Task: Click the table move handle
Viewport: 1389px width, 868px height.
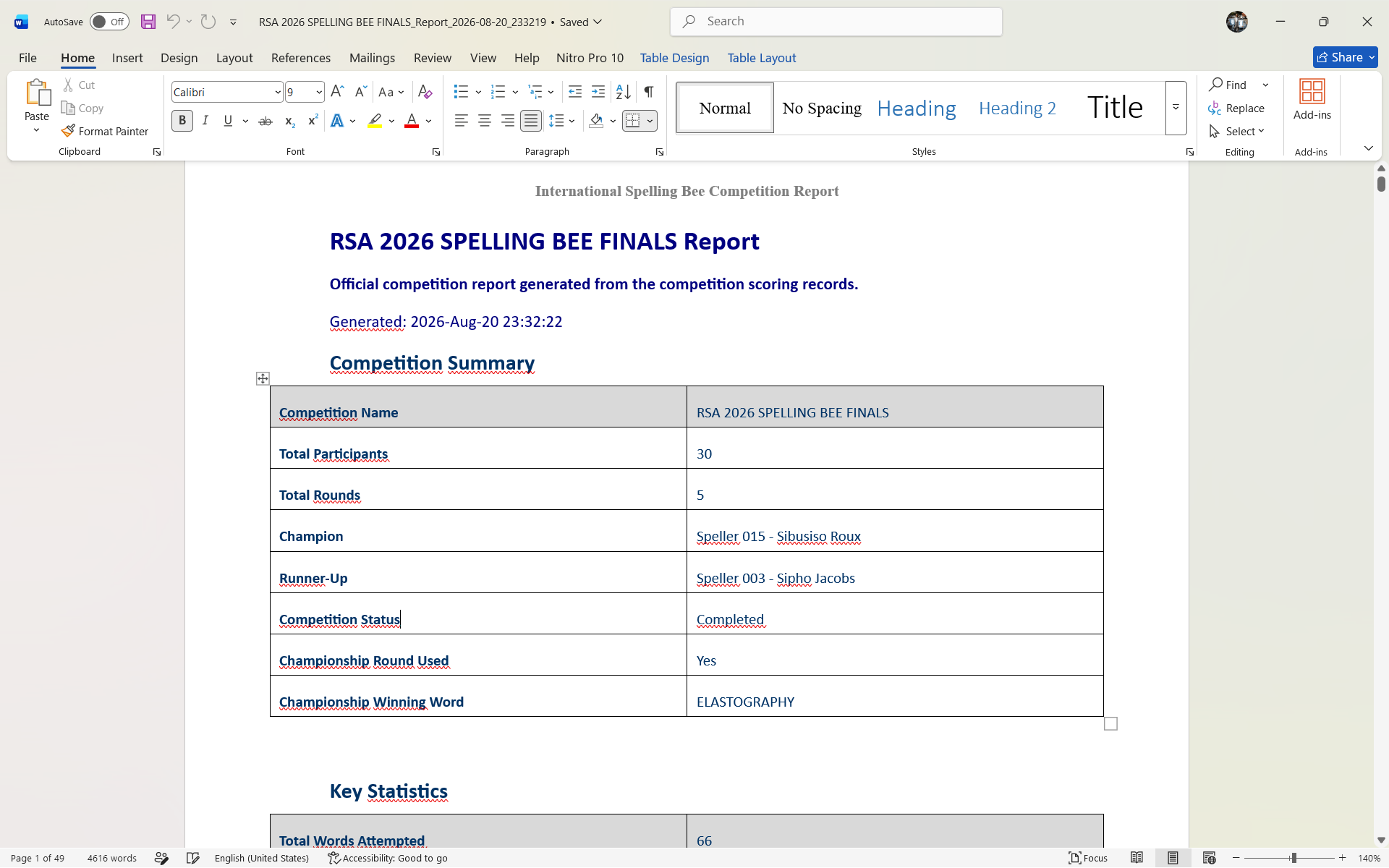Action: tap(263, 378)
